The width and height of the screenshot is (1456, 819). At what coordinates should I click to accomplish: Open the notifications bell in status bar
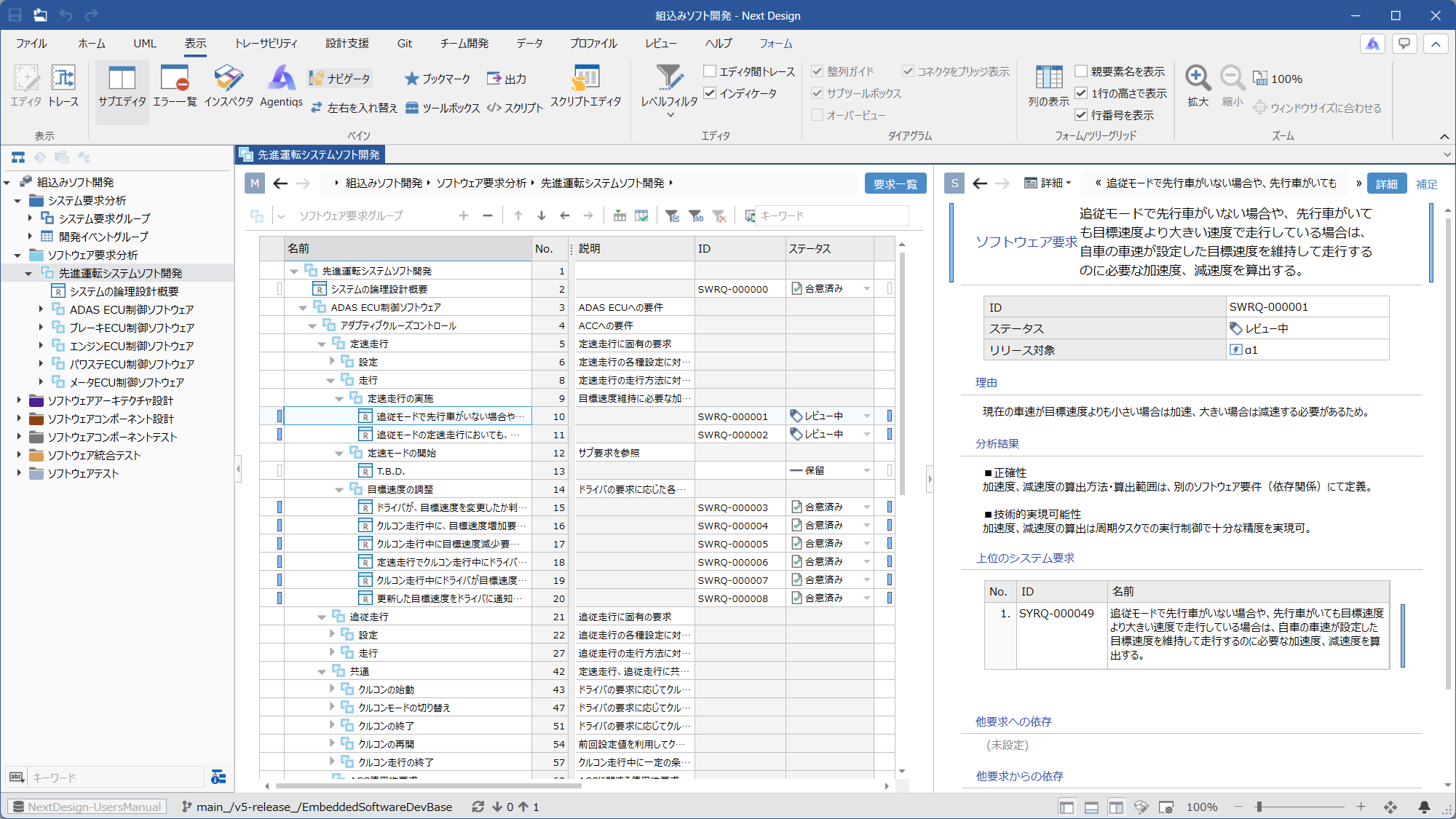coord(1424,807)
